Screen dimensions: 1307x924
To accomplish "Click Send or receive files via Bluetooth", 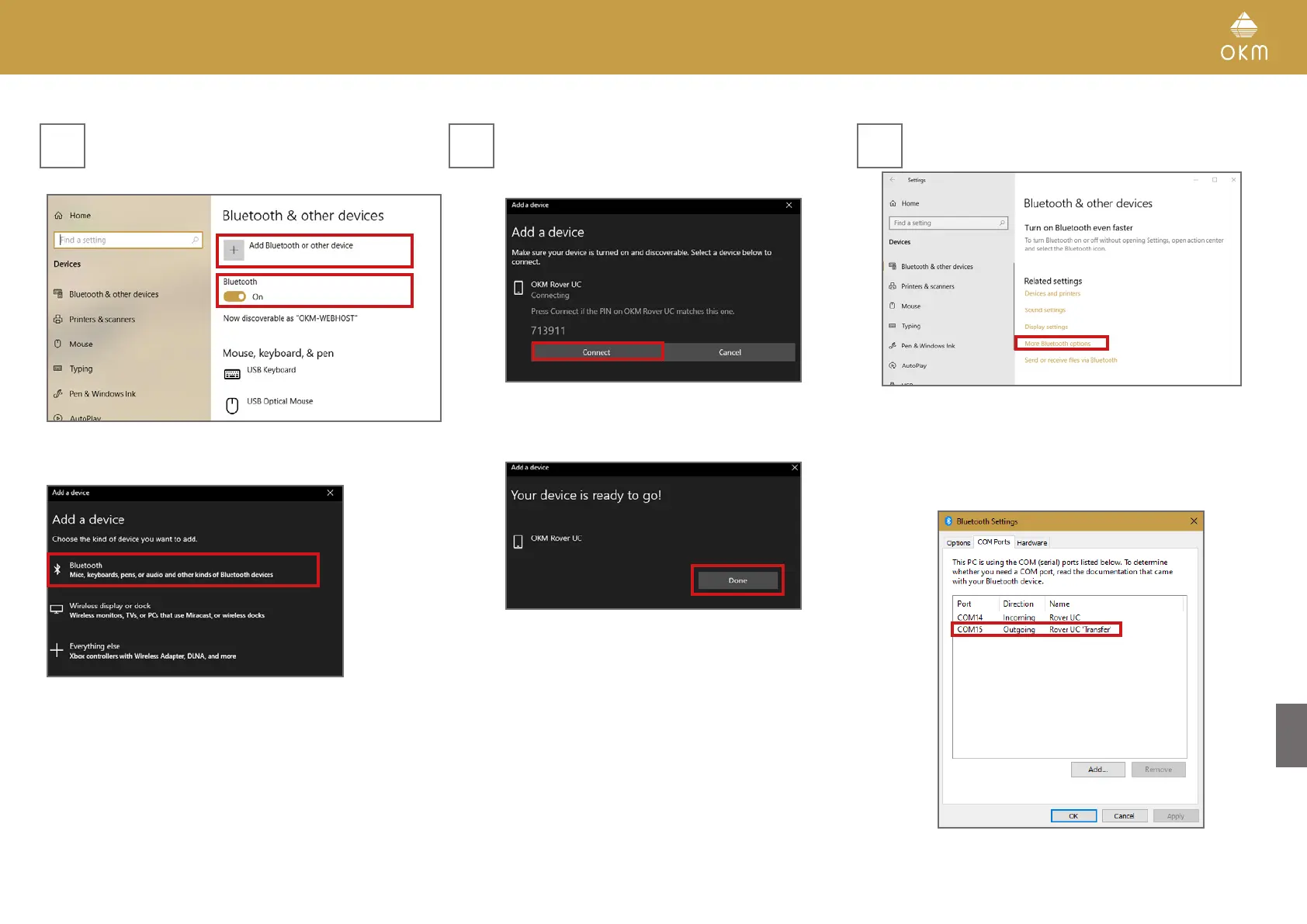I will pos(1070,360).
